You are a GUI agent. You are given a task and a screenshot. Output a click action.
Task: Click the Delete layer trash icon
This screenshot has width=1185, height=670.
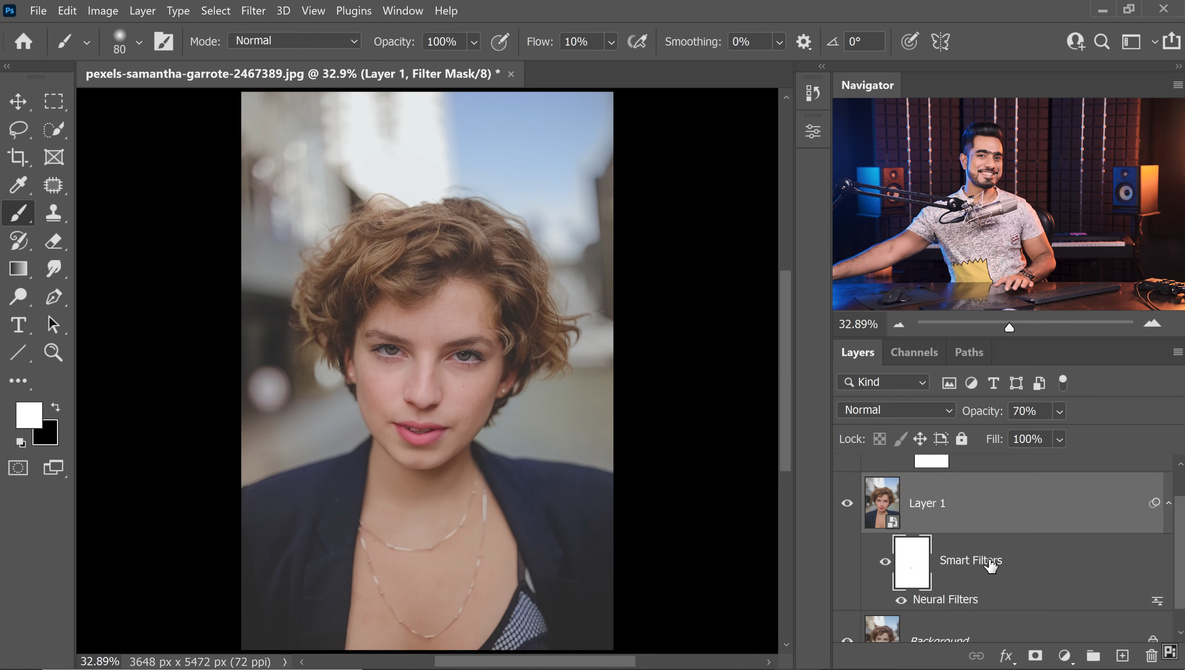tap(1151, 656)
